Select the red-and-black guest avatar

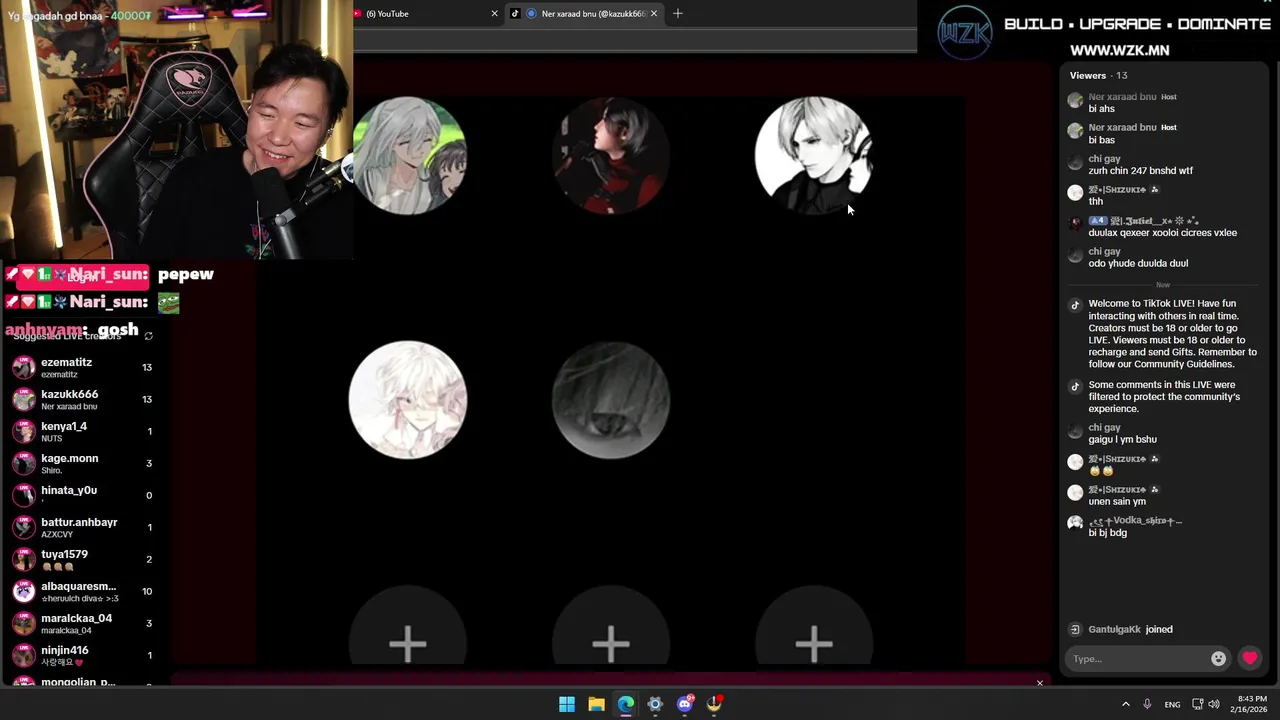click(x=611, y=156)
